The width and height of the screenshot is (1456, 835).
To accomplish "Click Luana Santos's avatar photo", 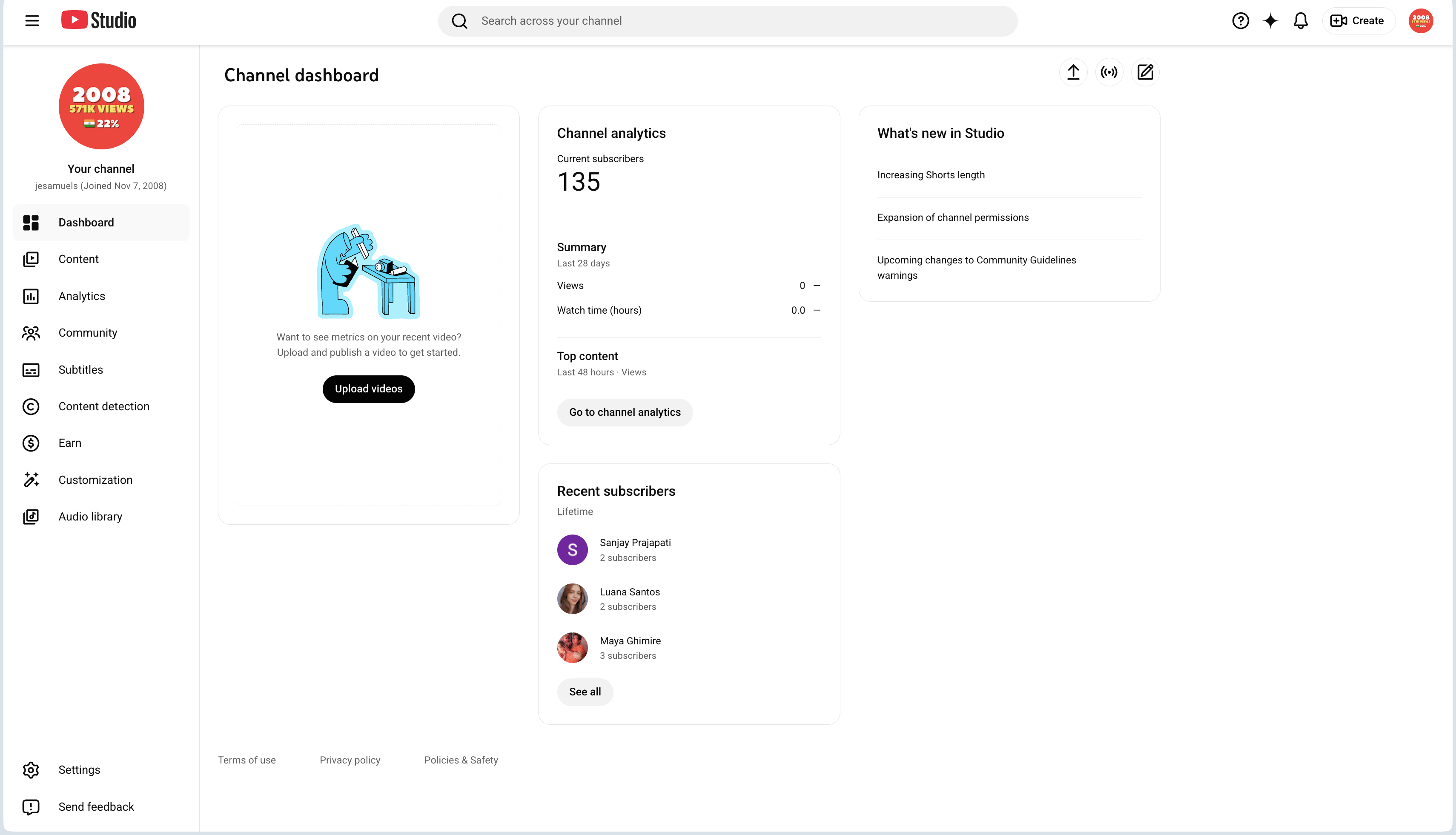I will pyautogui.click(x=572, y=599).
